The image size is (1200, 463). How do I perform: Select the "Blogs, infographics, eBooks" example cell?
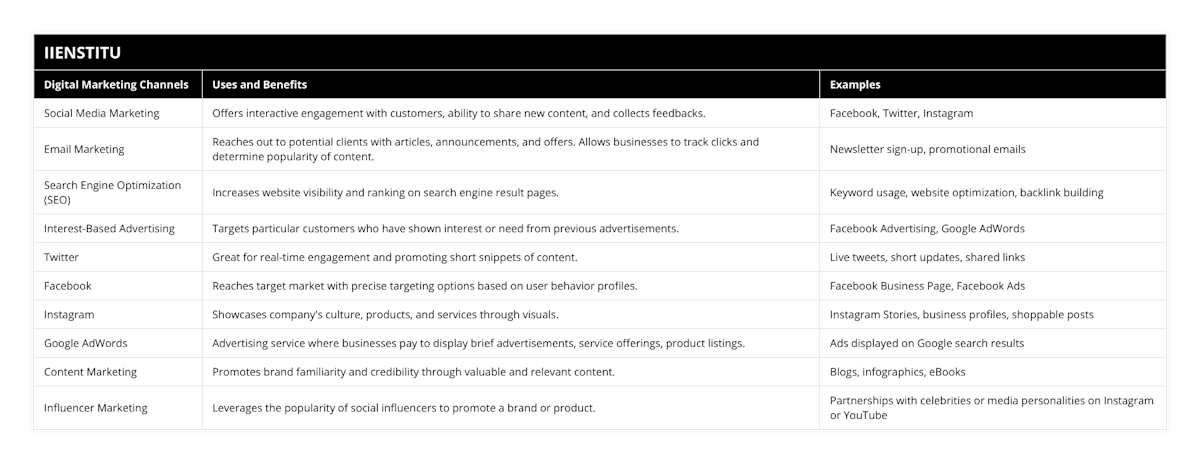(x=898, y=372)
